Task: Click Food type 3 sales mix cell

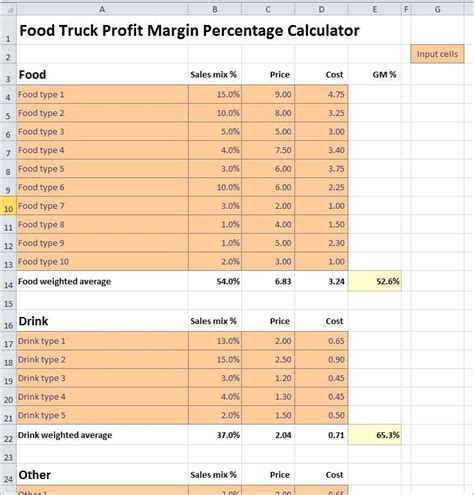Action: [215, 132]
